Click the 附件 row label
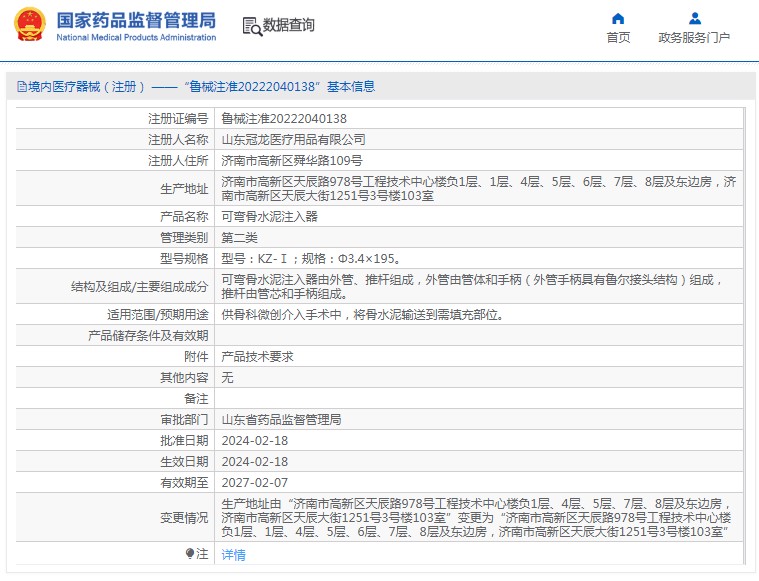This screenshot has width=759, height=581. (x=196, y=356)
